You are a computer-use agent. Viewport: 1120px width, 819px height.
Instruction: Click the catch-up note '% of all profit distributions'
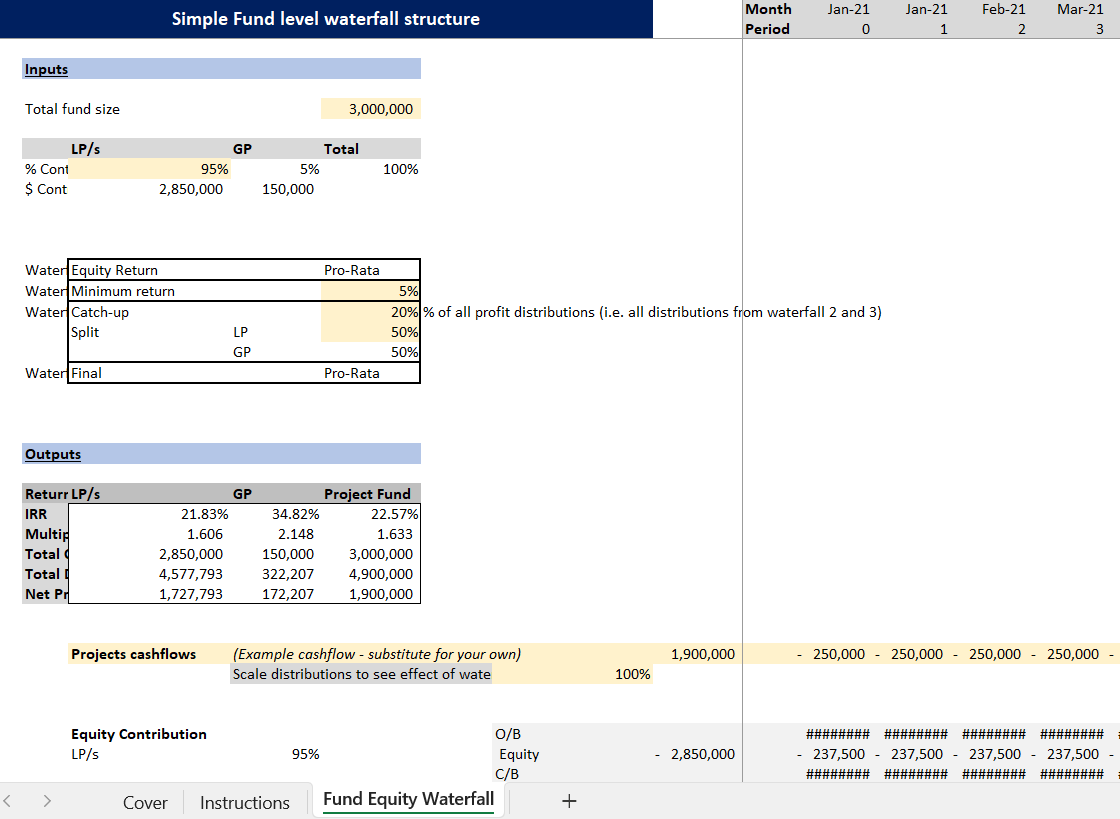(653, 312)
